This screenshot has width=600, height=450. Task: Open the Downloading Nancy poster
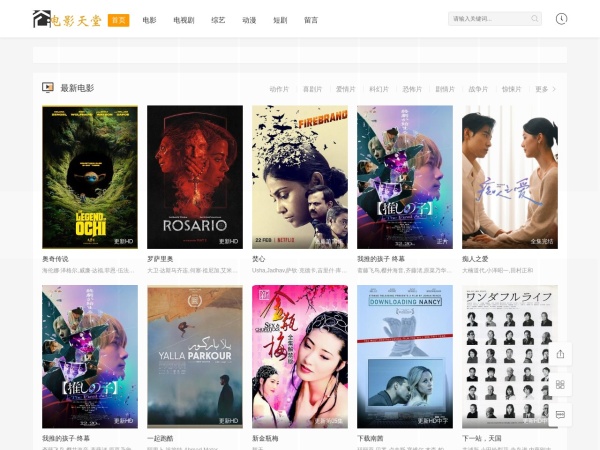(x=405, y=357)
